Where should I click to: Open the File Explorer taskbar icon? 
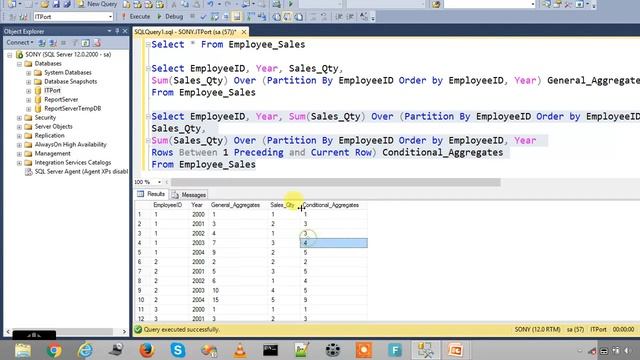tap(23, 350)
